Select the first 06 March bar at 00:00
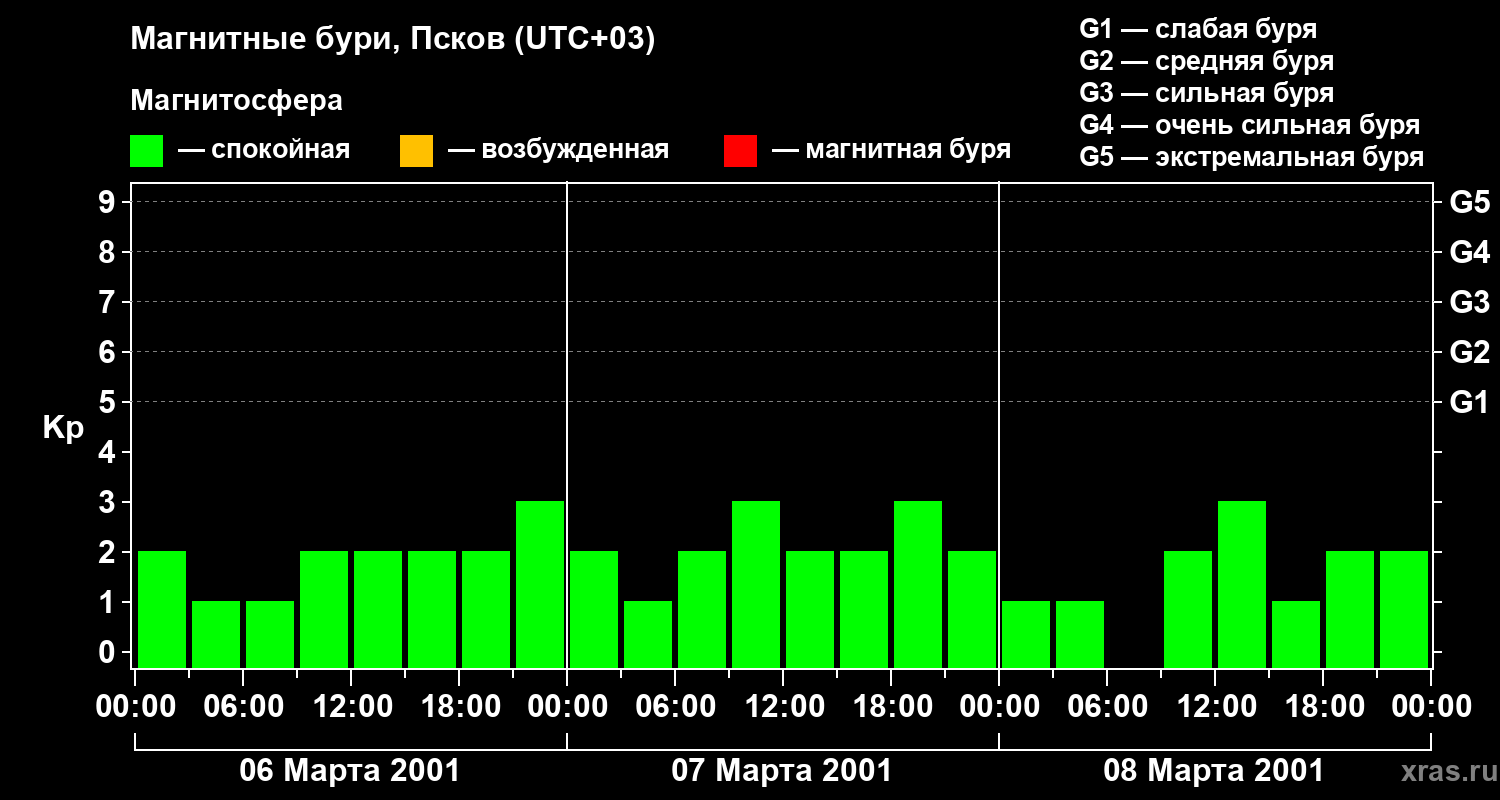 [x=162, y=609]
